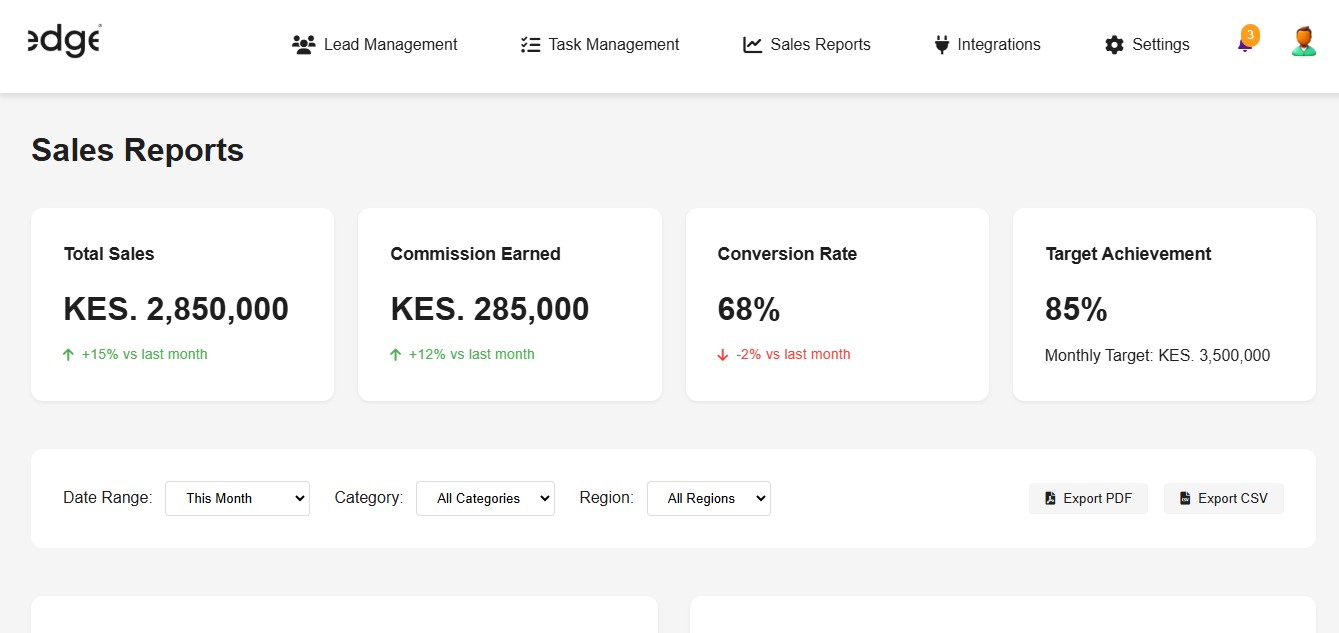The height and width of the screenshot is (633, 1339).
Task: Click the KES. 2,850,000 value
Action: click(176, 309)
